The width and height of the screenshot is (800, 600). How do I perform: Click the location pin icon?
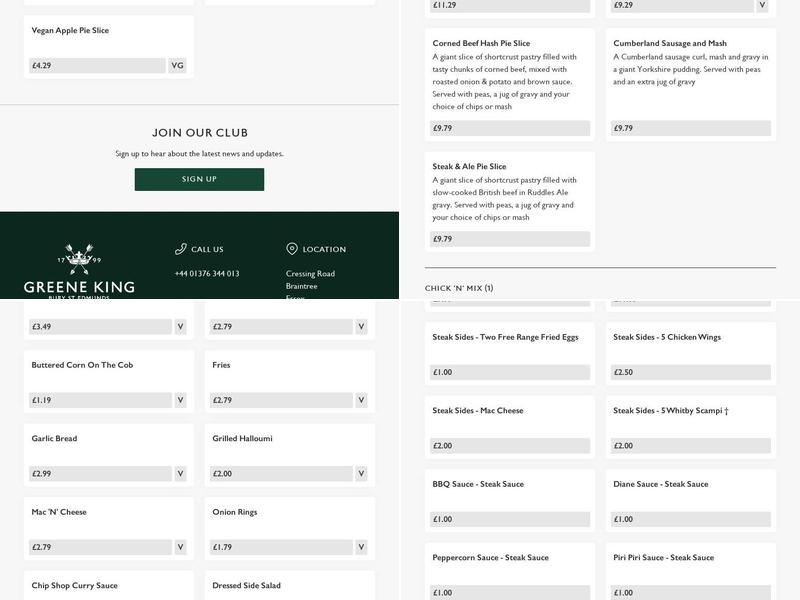(x=292, y=249)
